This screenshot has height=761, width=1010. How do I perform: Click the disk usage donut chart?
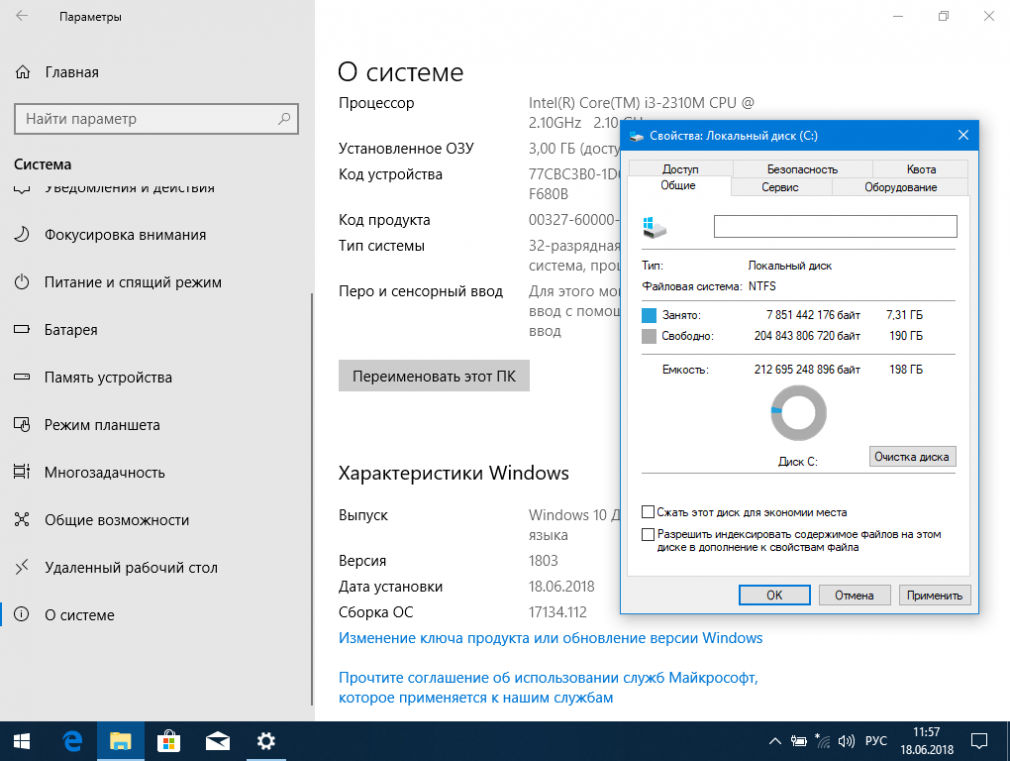point(799,413)
